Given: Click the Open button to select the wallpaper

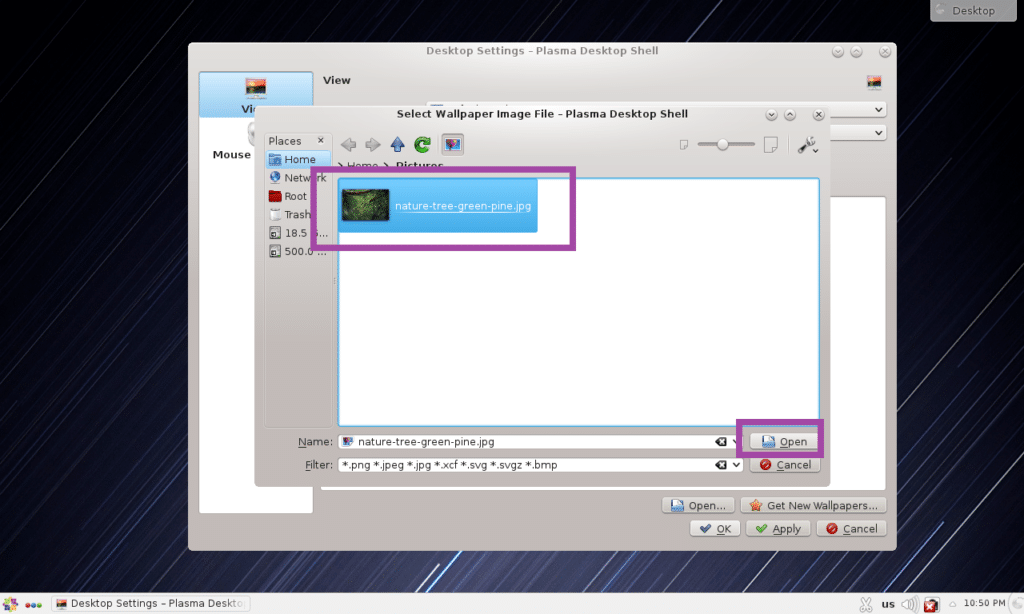Looking at the screenshot, I should pos(783,441).
